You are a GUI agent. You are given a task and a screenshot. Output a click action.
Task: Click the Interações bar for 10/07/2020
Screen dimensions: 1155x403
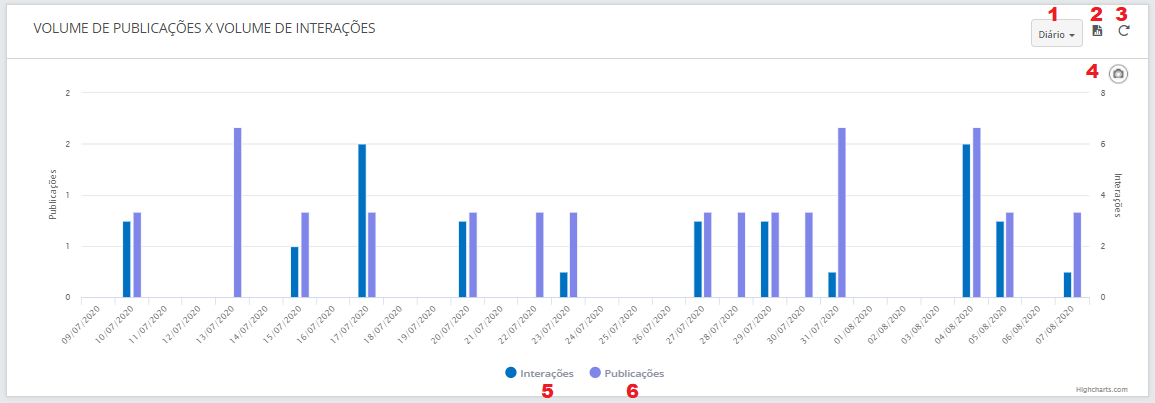(x=127, y=259)
